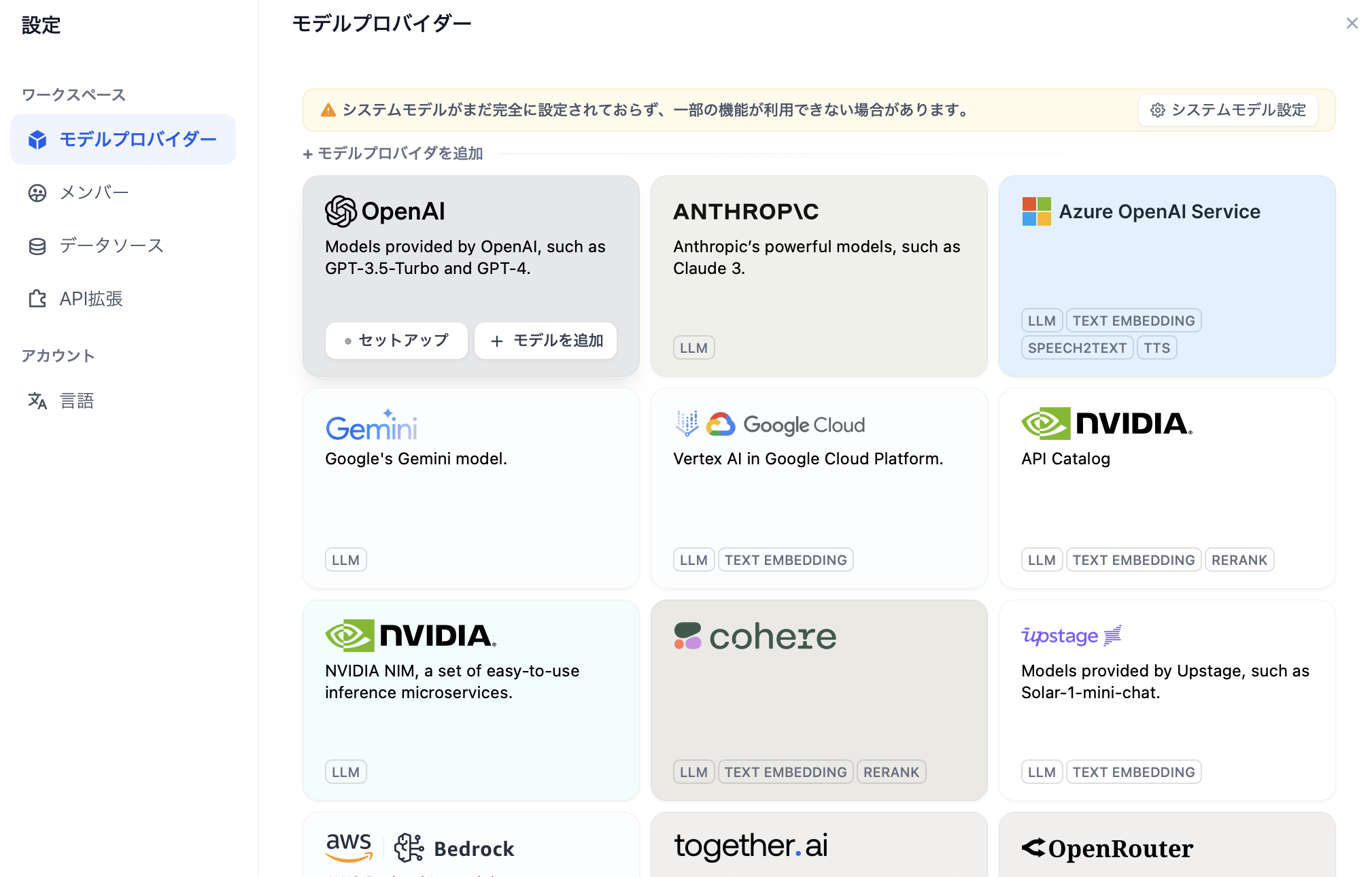The height and width of the screenshot is (877, 1372).
Task: Click the warning triangle icon in banner
Action: coord(328,110)
